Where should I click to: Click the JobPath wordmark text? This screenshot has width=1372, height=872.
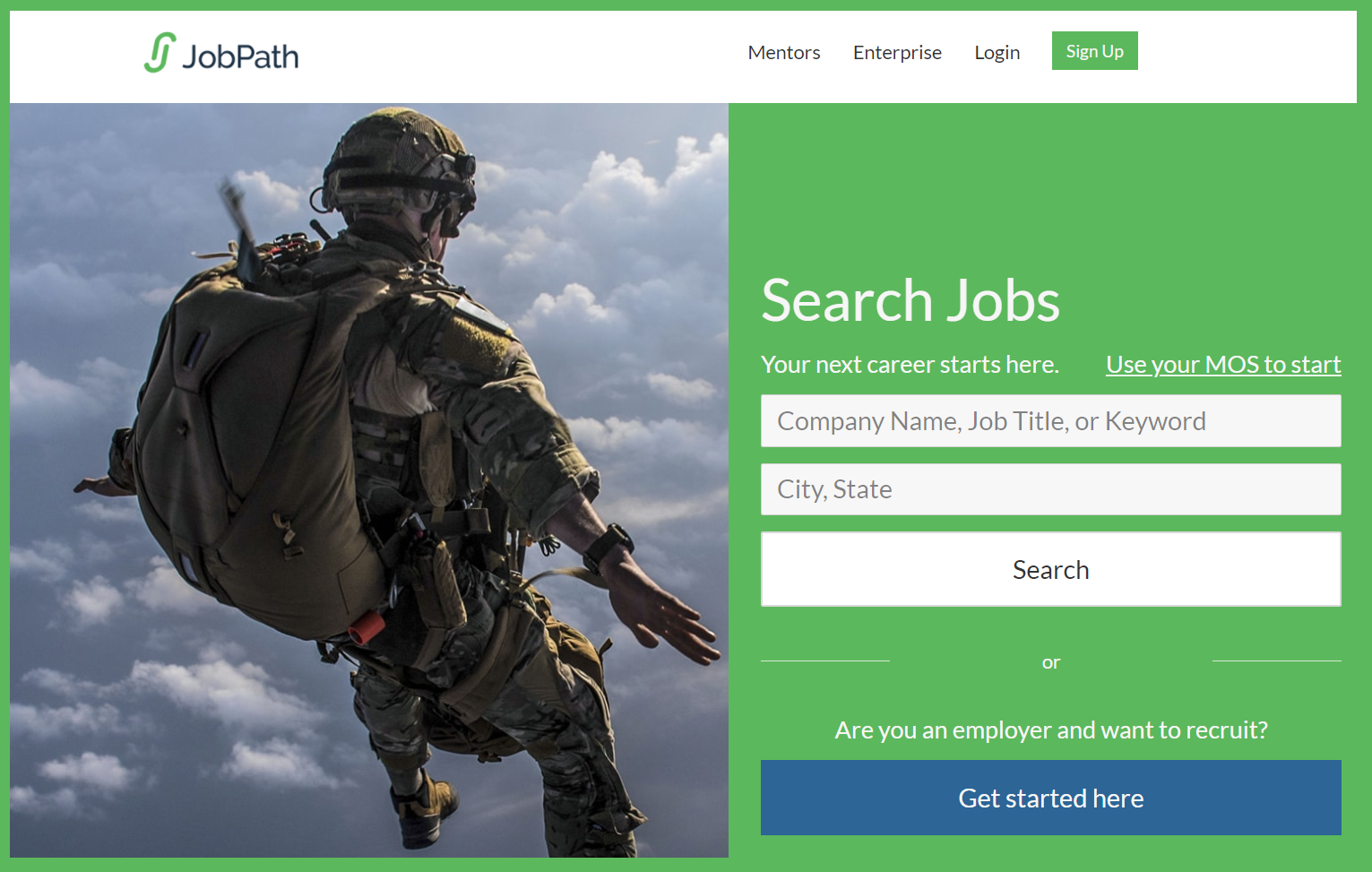240,56
